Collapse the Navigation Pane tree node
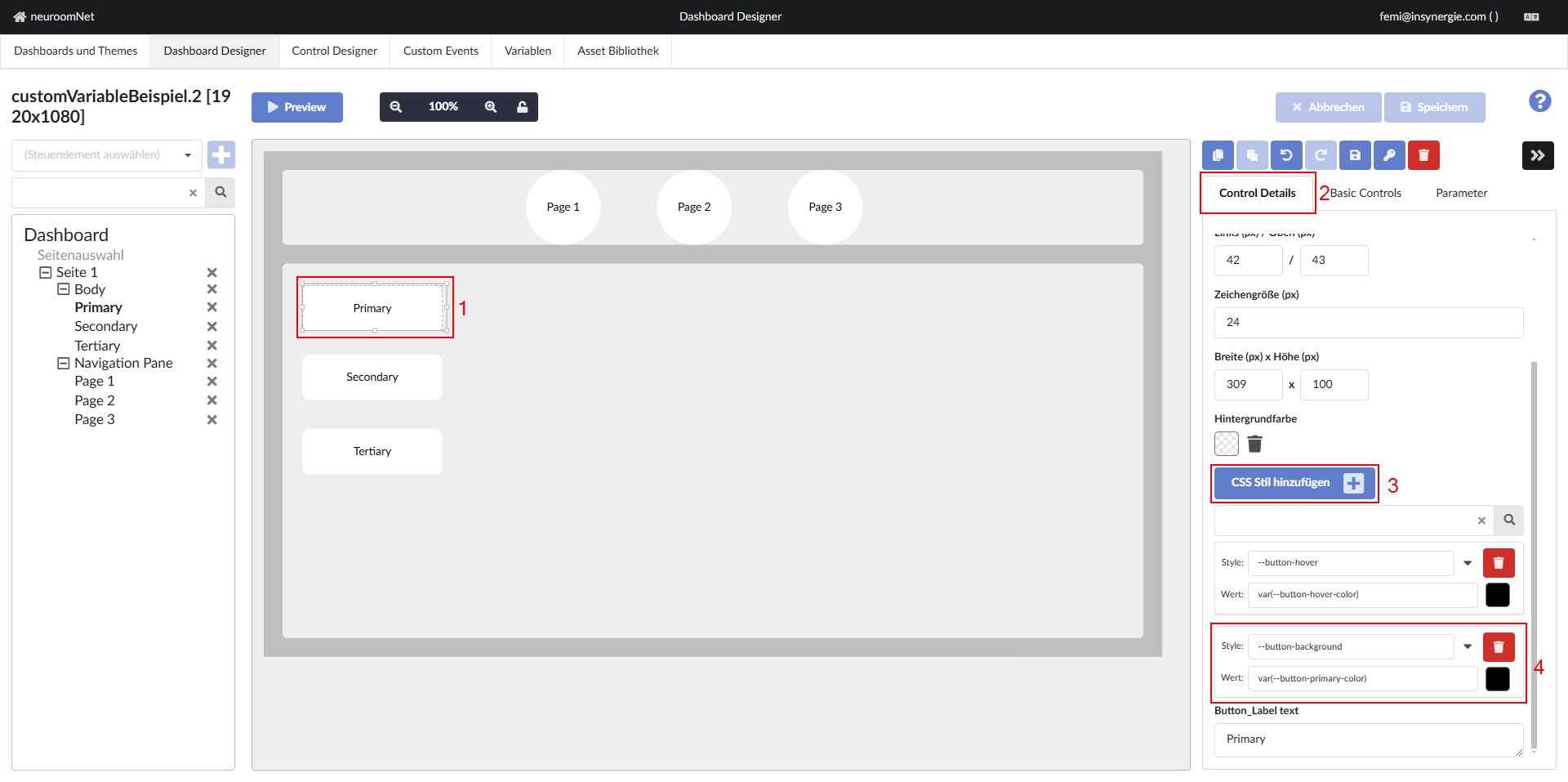Viewport: 1568px width, 782px height. pyautogui.click(x=63, y=364)
